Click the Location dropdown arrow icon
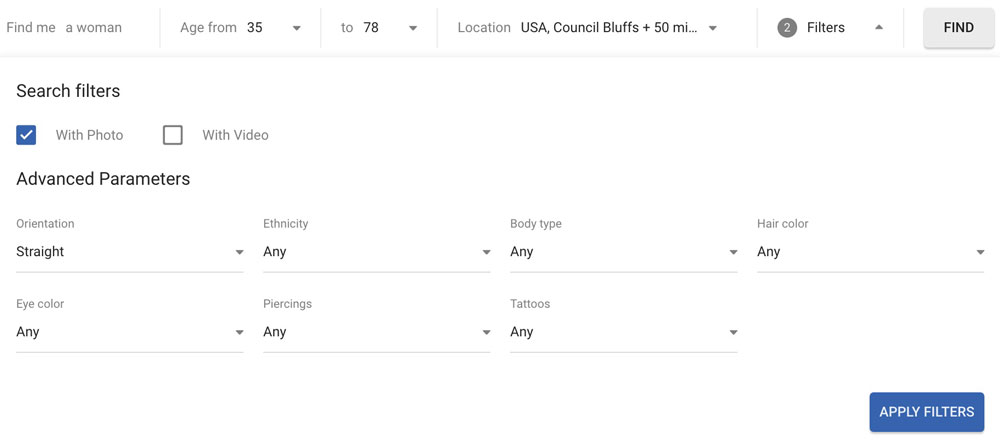Screen dimensions: 1000x447 [x=713, y=28]
